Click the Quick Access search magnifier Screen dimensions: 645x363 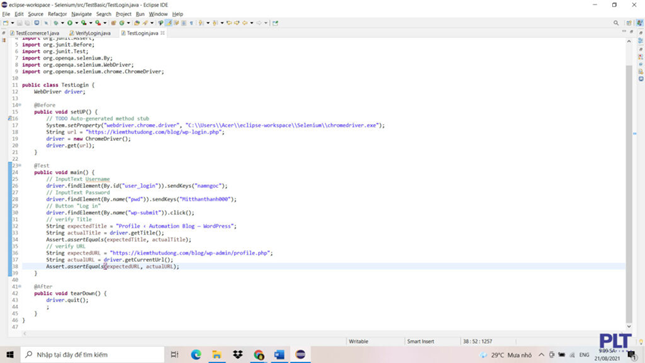(616, 23)
